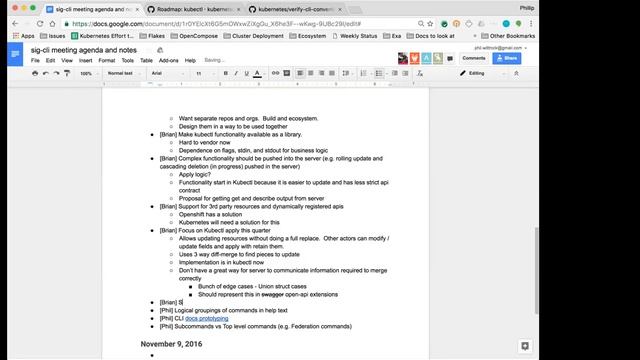Toggle italic formatting
Screen dimensions: 640x360
click(236, 73)
